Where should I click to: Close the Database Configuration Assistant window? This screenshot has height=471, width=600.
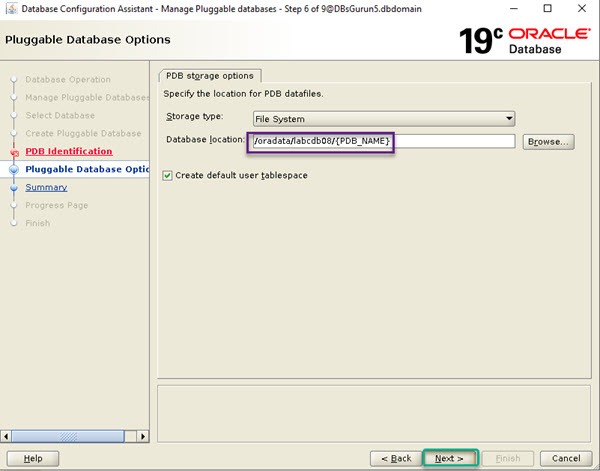pyautogui.click(x=582, y=8)
